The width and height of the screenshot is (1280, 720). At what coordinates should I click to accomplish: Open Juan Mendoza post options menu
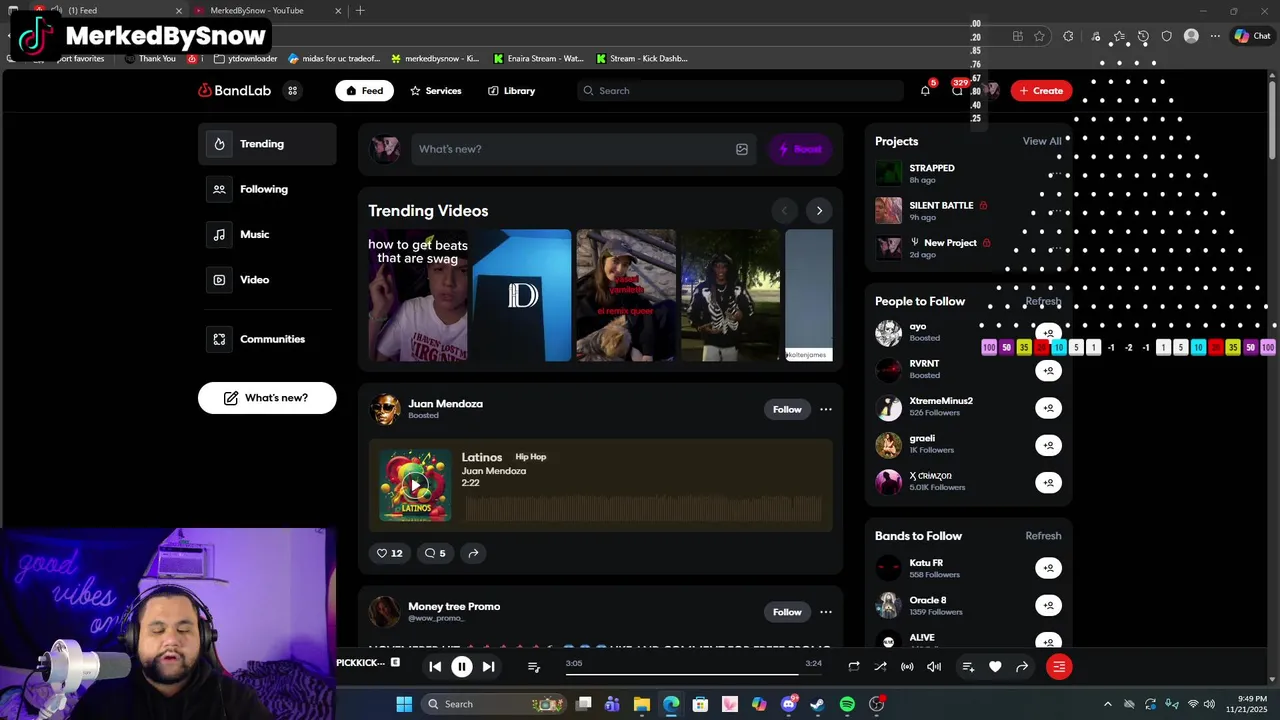[x=826, y=409]
